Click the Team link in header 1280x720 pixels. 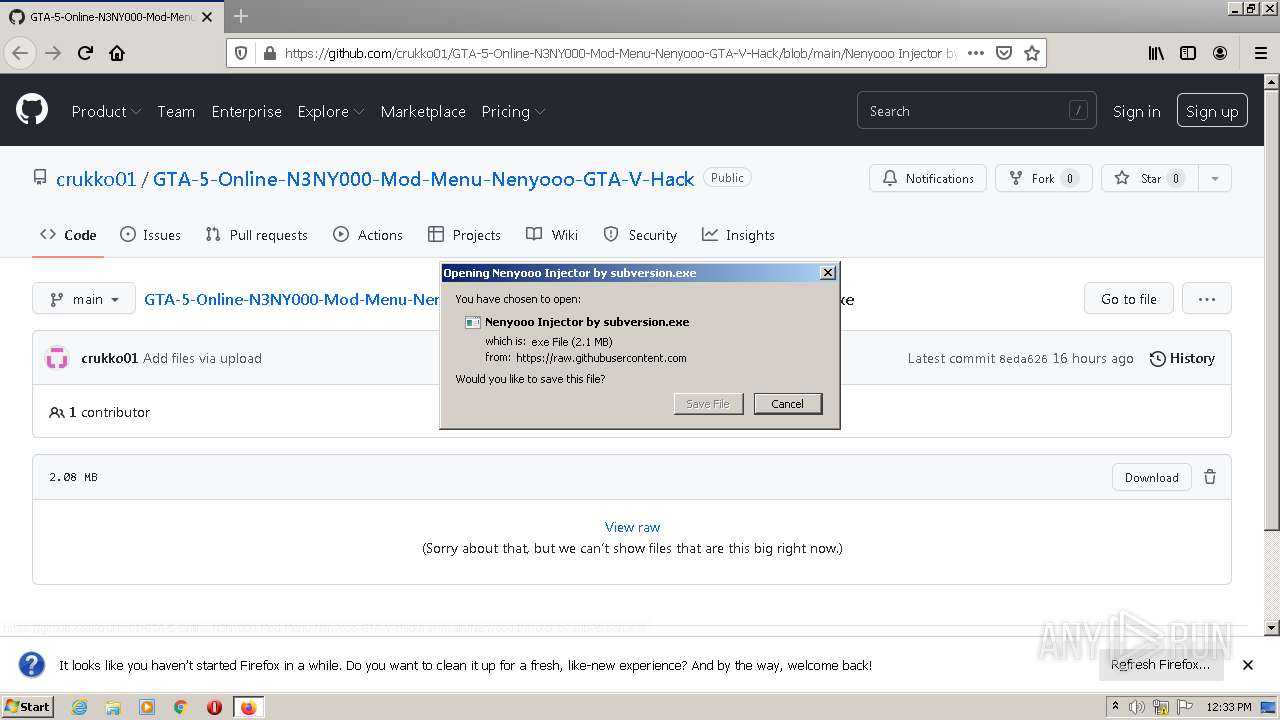click(x=176, y=111)
